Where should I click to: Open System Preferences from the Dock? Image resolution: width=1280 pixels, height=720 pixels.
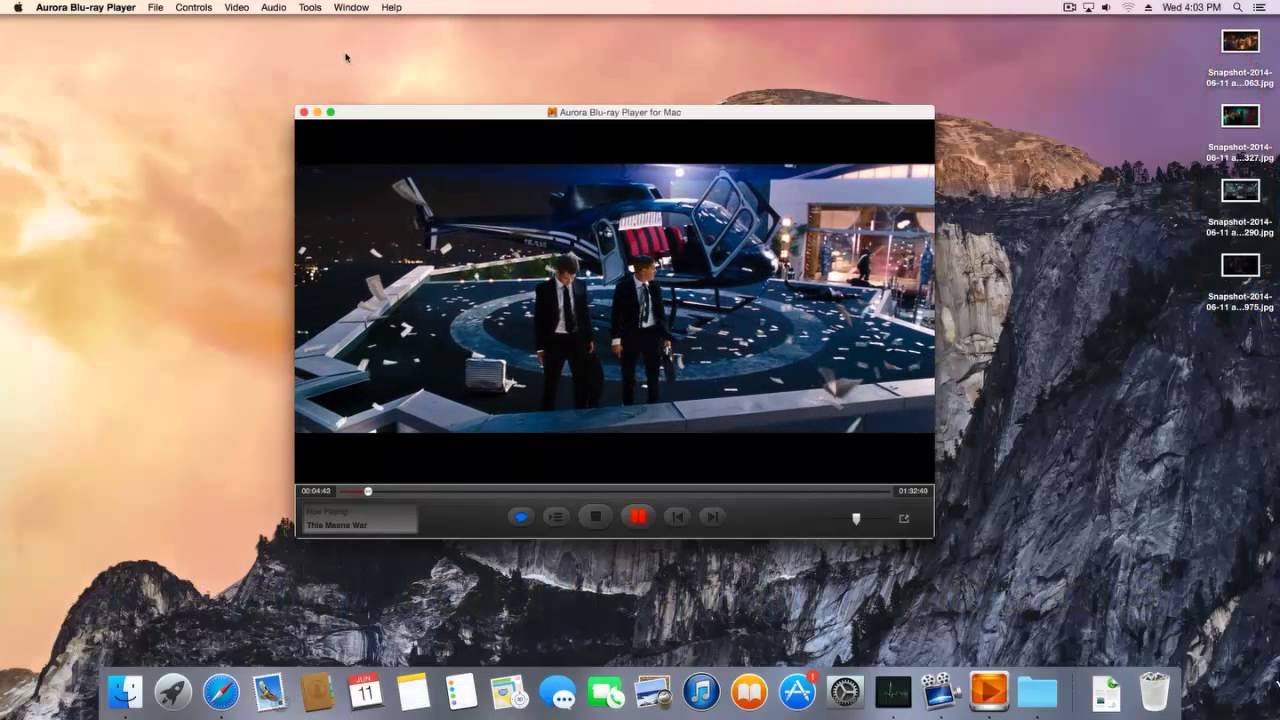tap(845, 692)
